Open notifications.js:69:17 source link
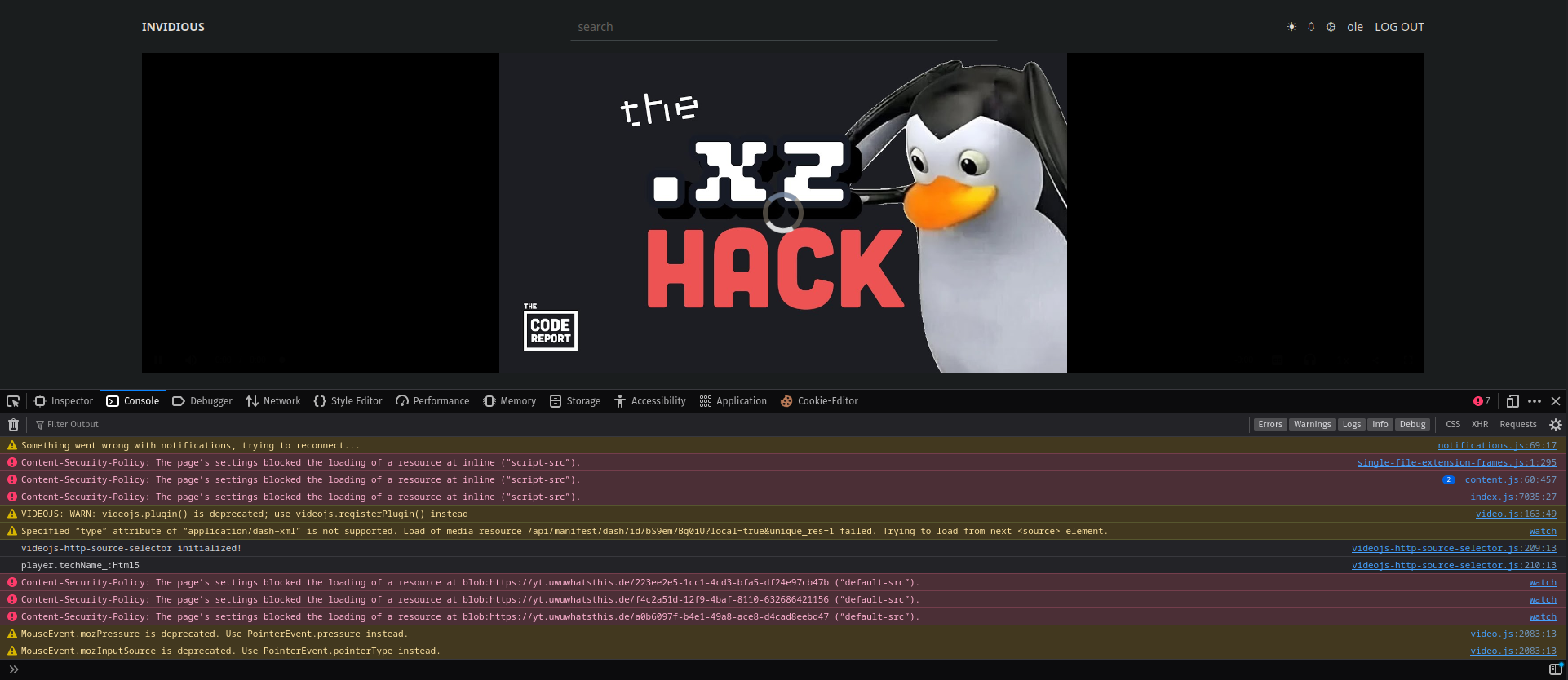The height and width of the screenshot is (680, 1568). point(1497,445)
